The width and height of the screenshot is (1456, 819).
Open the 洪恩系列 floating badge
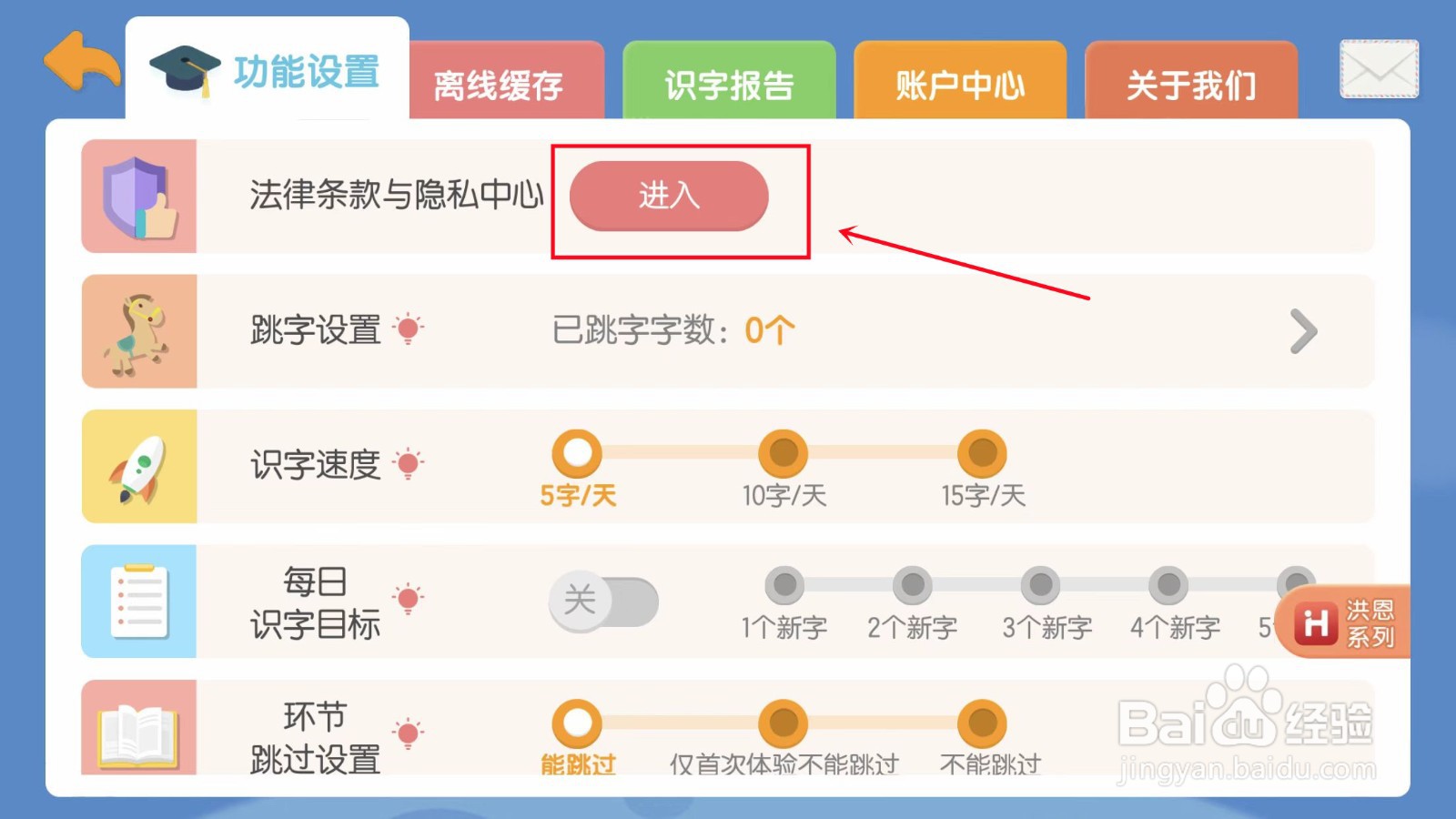coord(1344,622)
